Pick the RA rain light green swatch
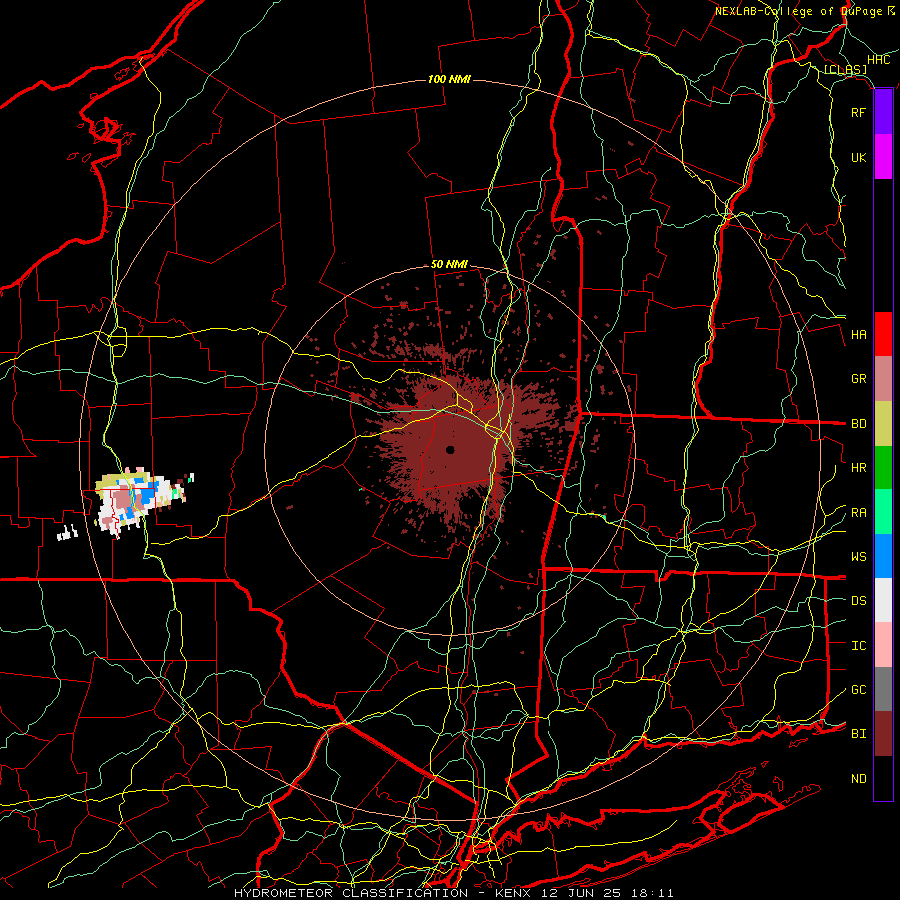The image size is (900, 900). pyautogui.click(x=883, y=511)
